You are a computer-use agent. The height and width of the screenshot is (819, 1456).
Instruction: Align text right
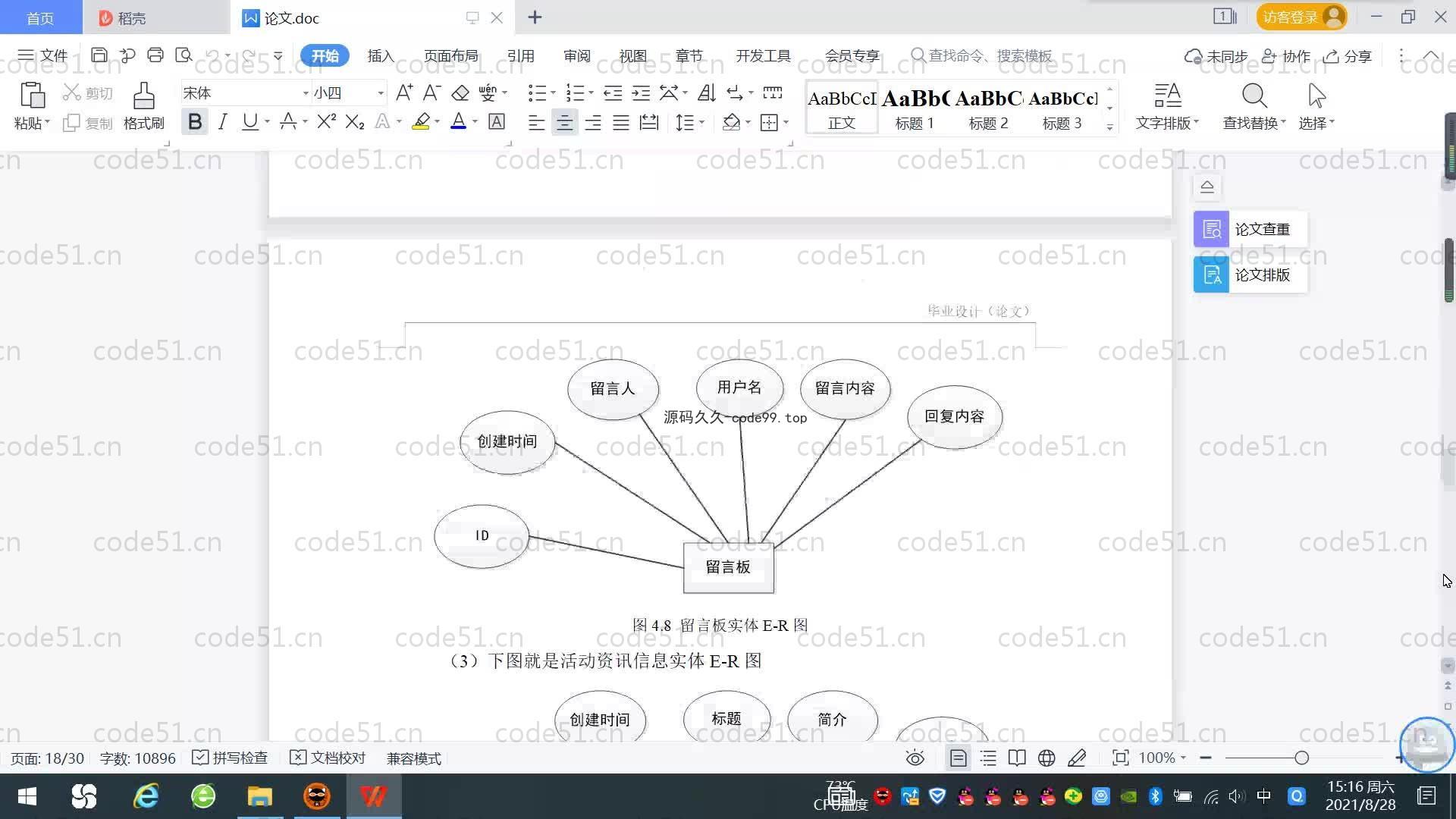coord(593,122)
